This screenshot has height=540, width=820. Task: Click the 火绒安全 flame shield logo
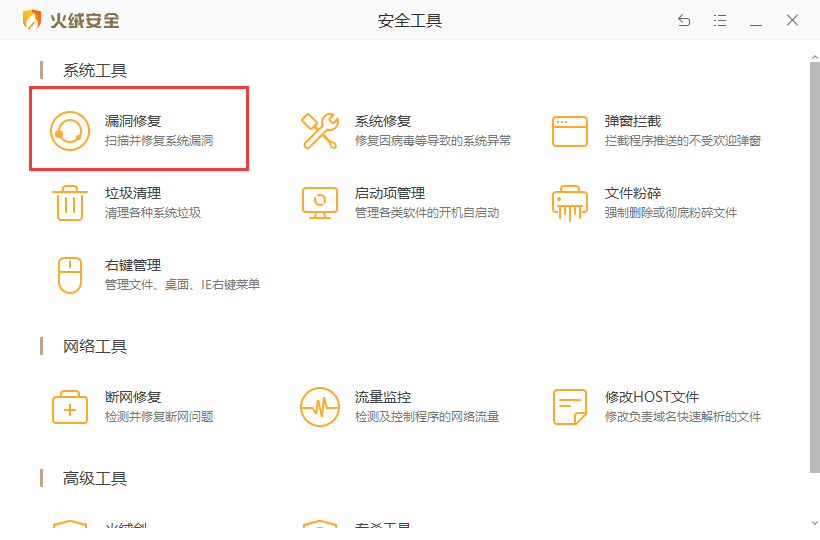pos(32,20)
